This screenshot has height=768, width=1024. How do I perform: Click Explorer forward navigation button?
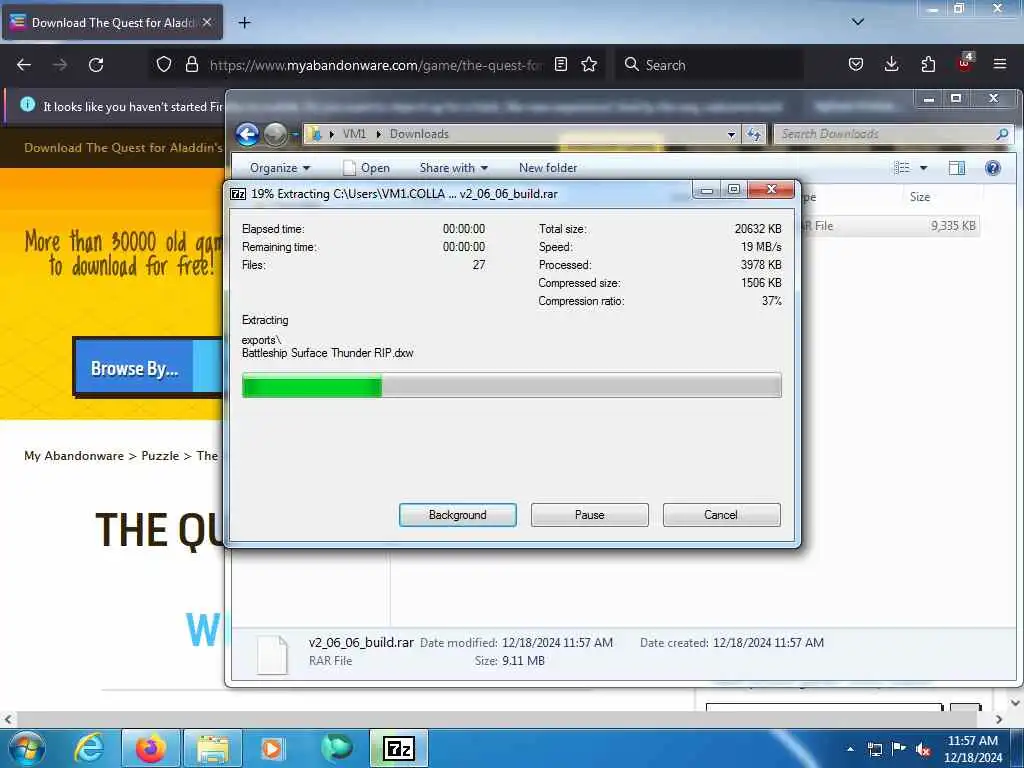[x=275, y=134]
